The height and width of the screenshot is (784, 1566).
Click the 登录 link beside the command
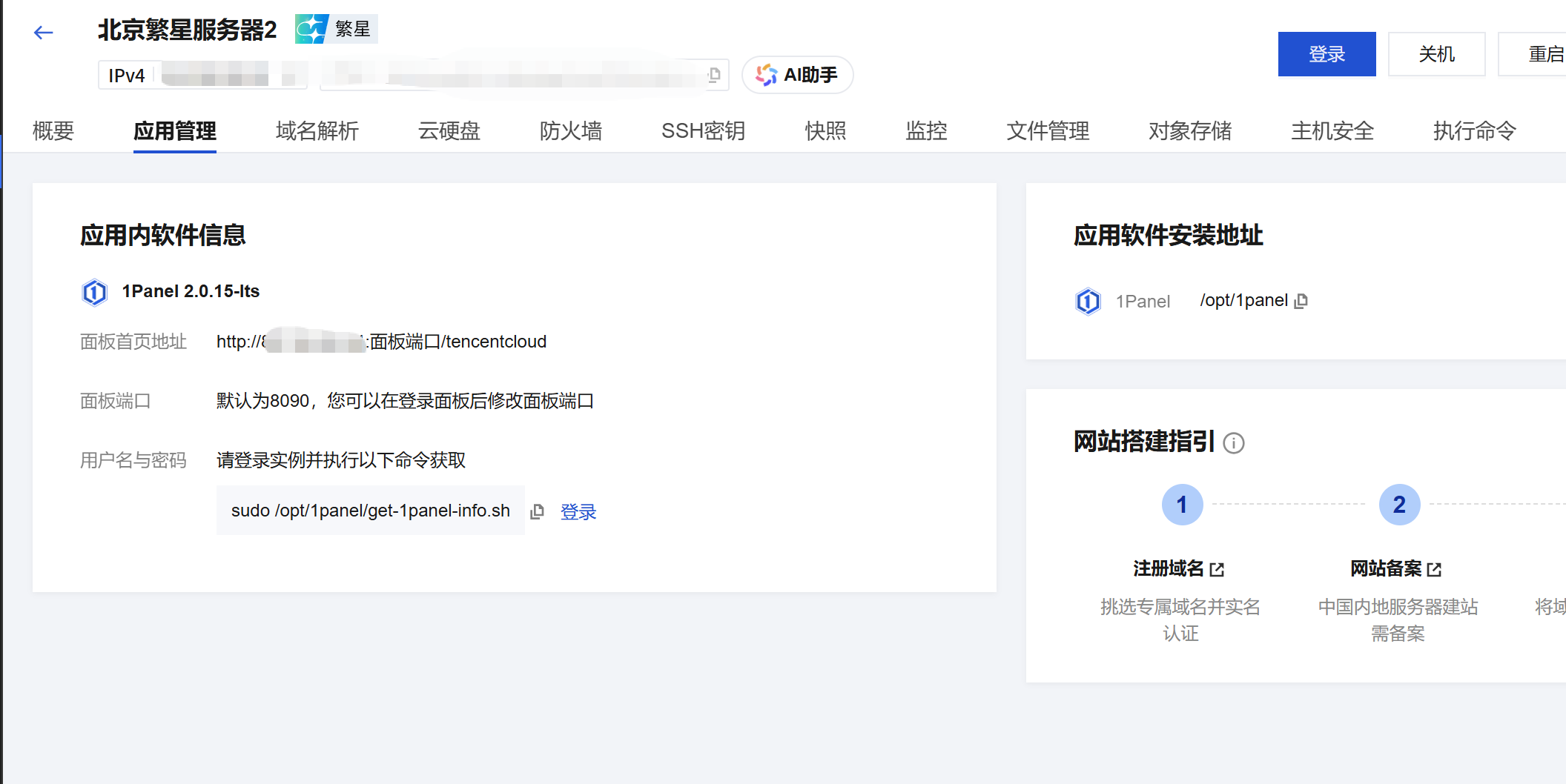click(578, 512)
